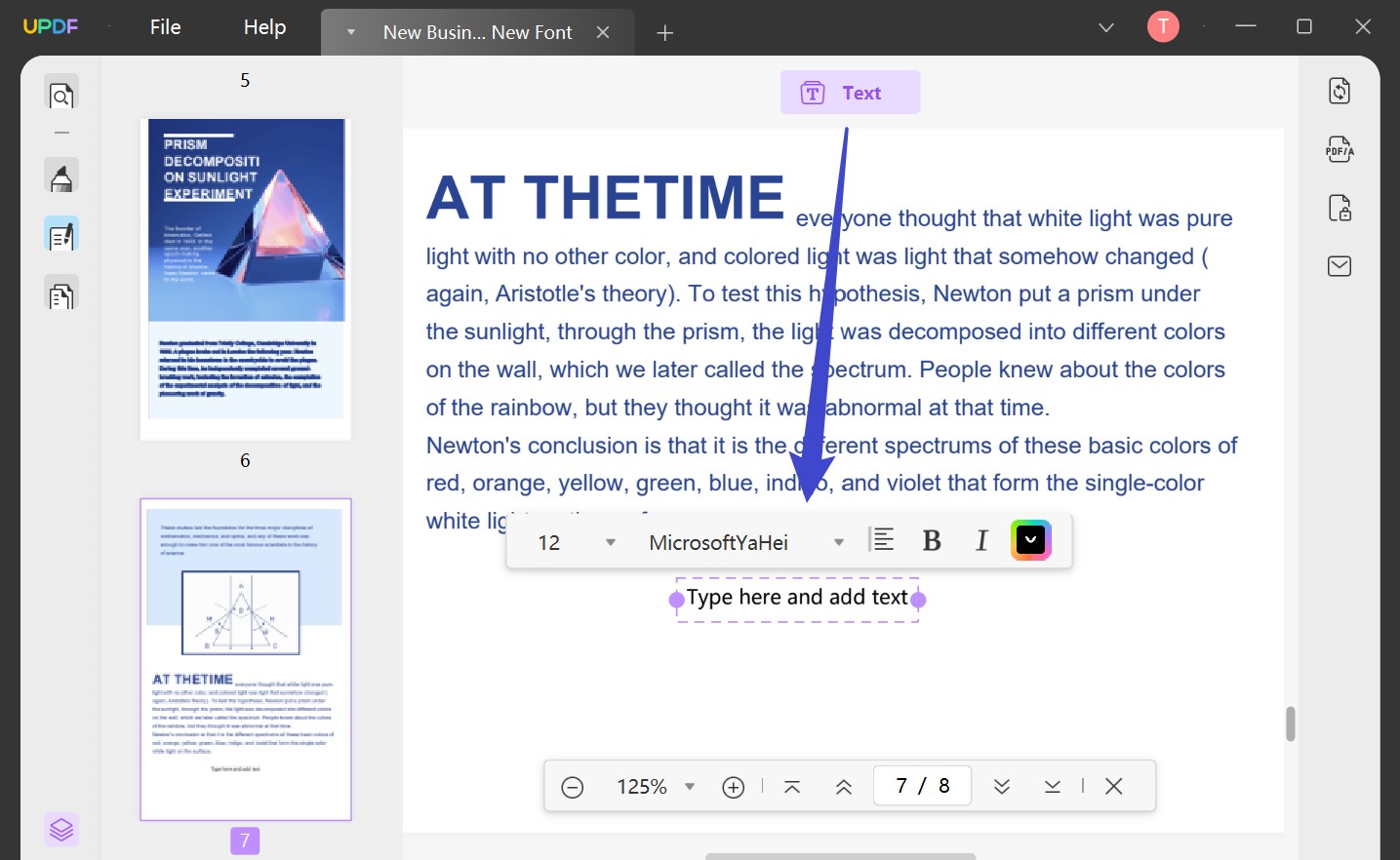Click the Text button above the page

pyautogui.click(x=849, y=92)
